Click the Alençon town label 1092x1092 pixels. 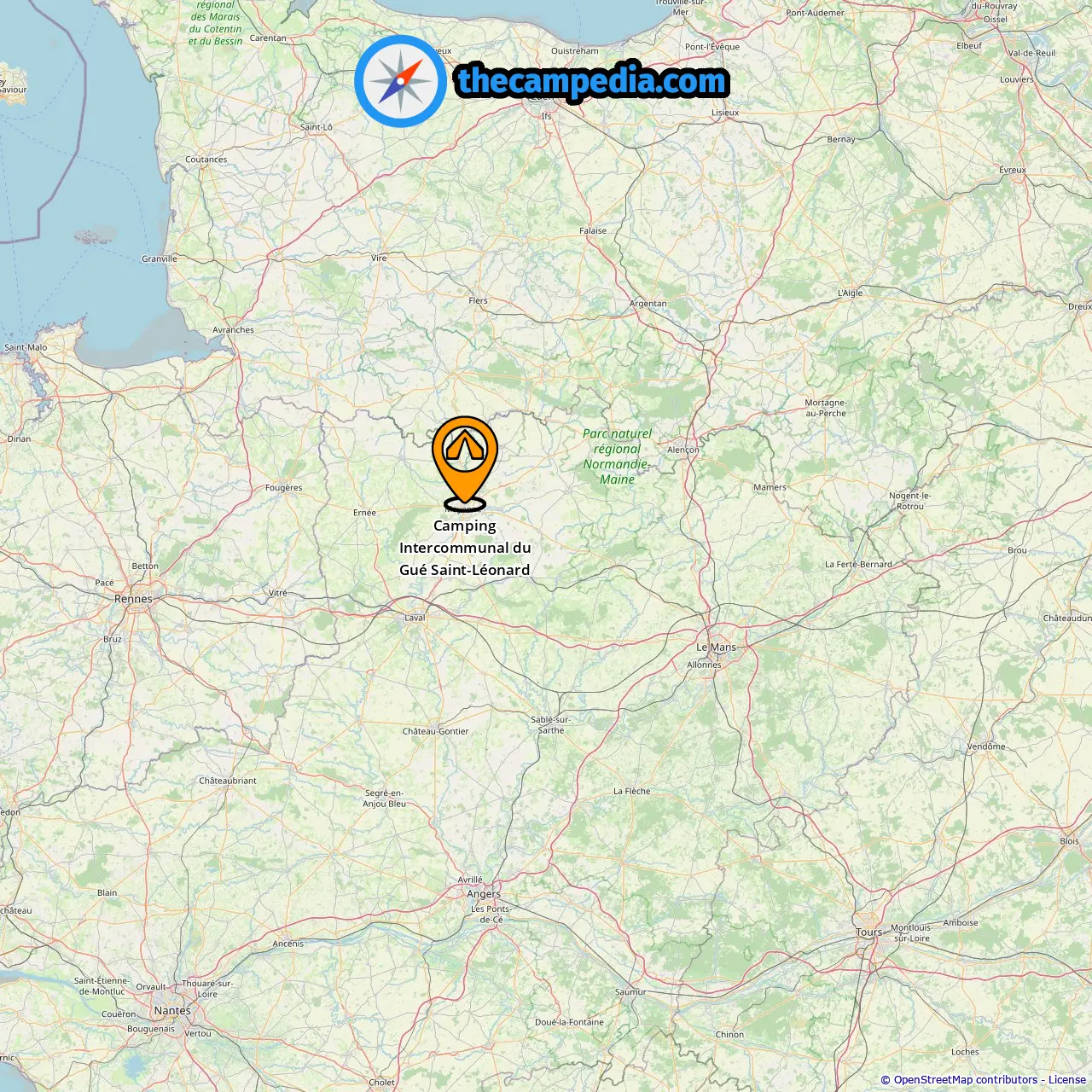[x=683, y=450]
